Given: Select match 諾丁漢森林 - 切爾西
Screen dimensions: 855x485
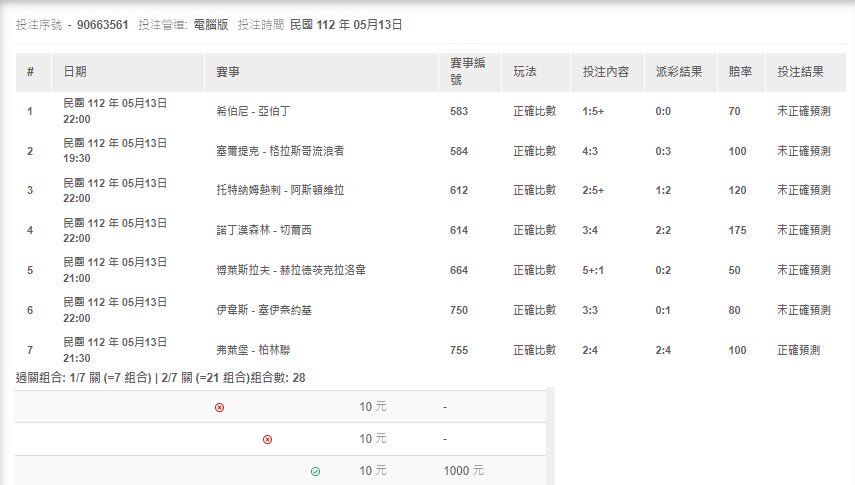Looking at the screenshot, I should (x=264, y=230).
